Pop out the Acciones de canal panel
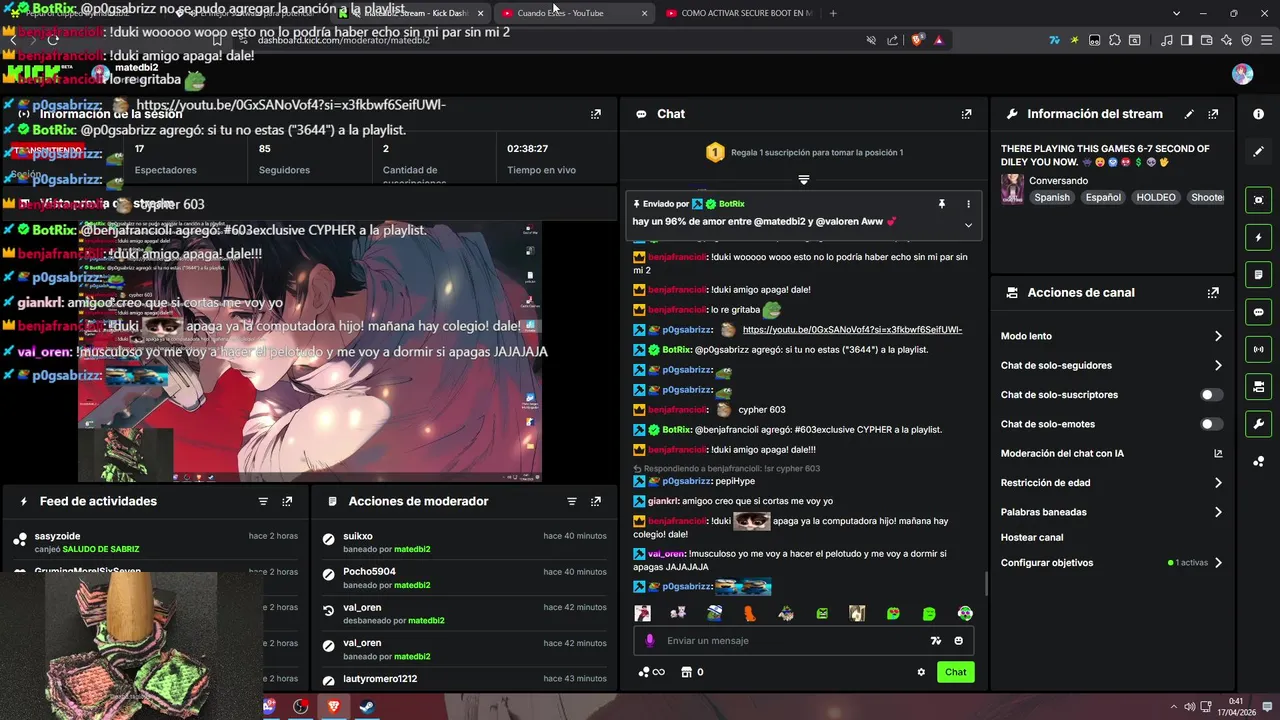 tap(1213, 293)
